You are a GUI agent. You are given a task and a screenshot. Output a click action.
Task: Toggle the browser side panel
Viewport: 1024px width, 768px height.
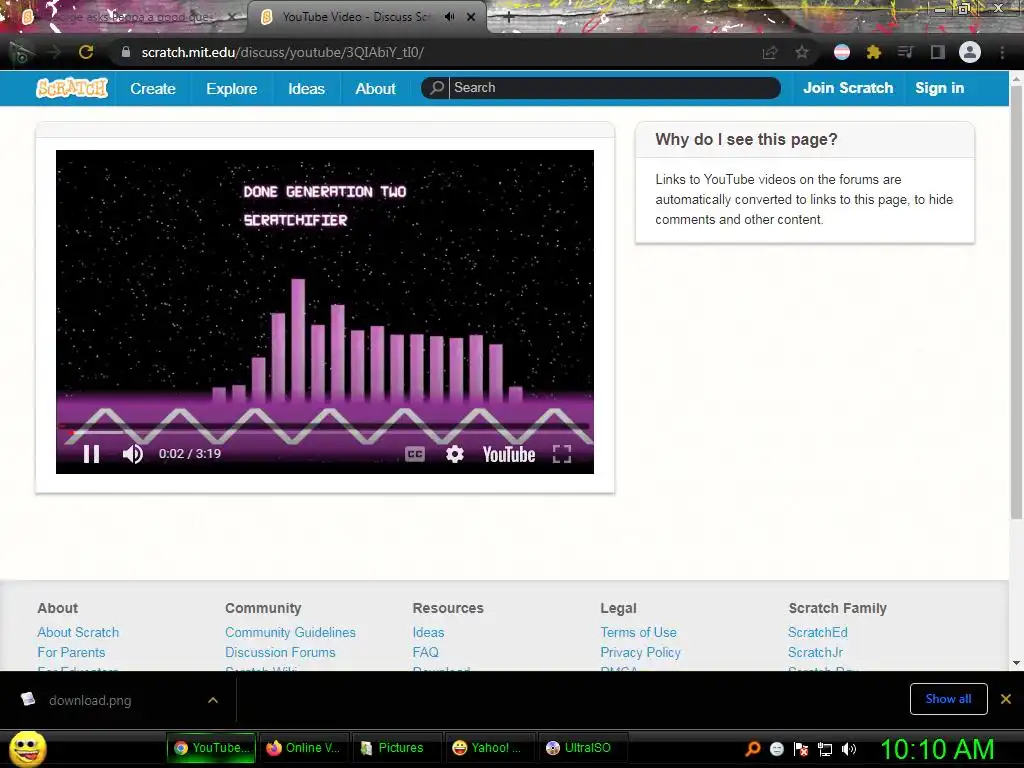click(938, 52)
